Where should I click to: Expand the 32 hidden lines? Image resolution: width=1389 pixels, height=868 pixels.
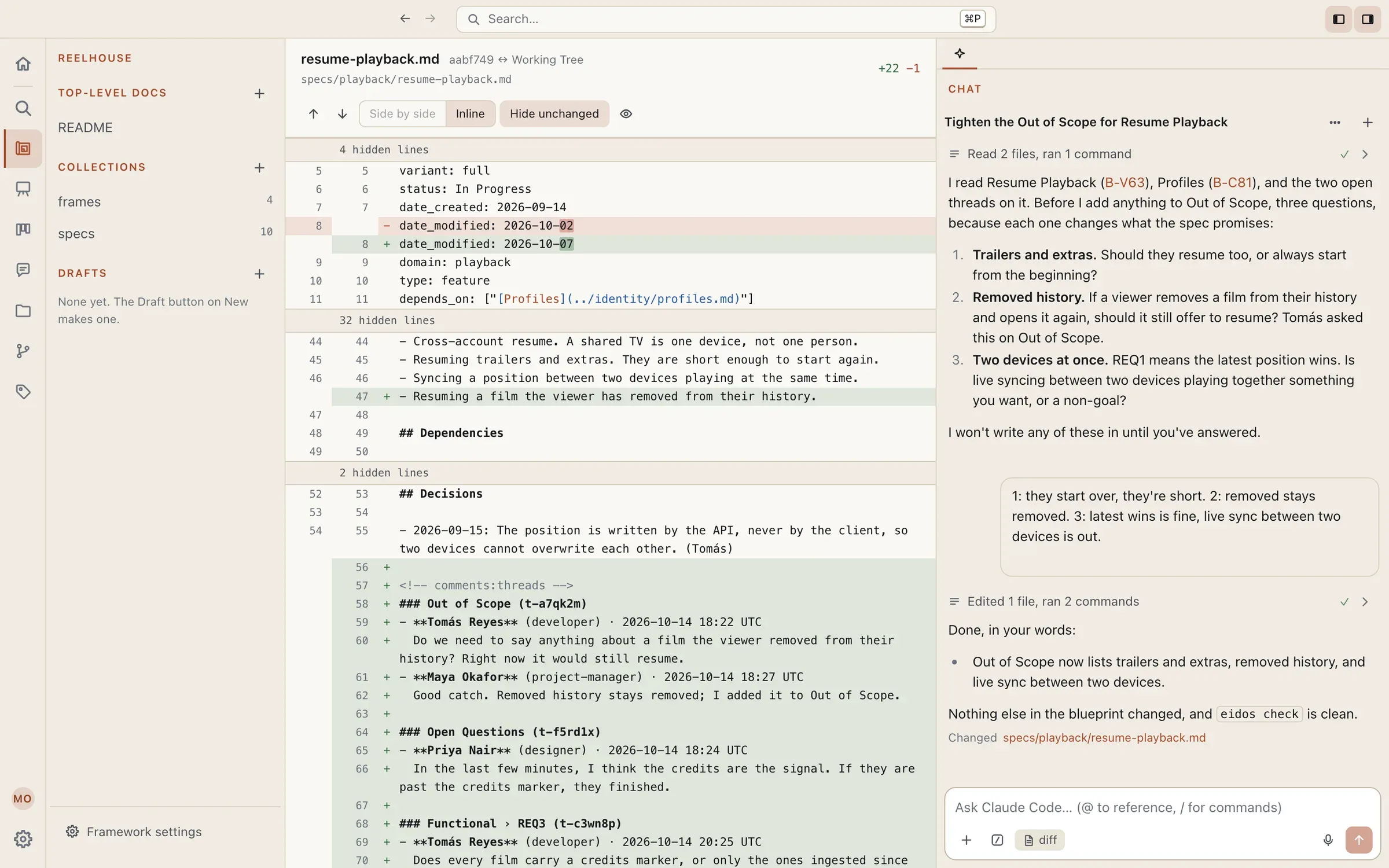coord(610,321)
